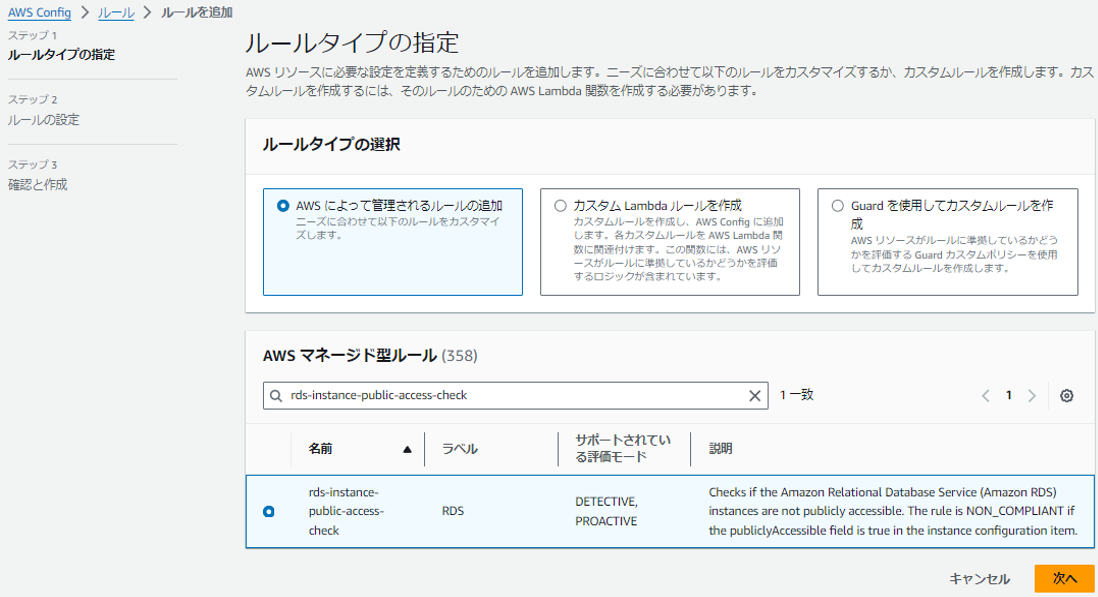
Task: Click the DETECTIVE, PROACTIVE cell
Action: (606, 512)
